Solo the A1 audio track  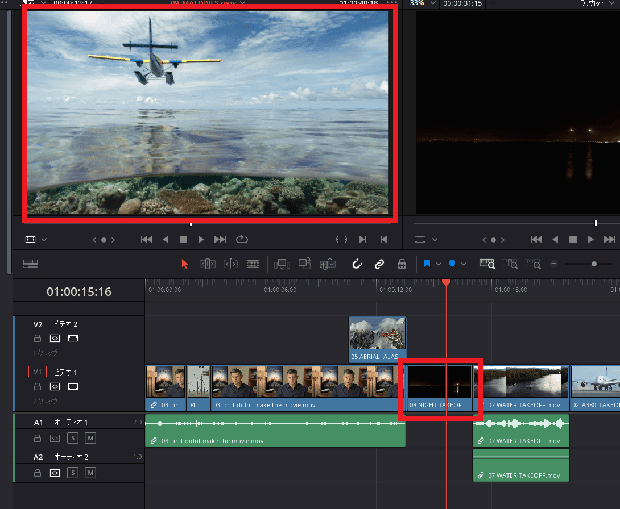pyautogui.click(x=73, y=438)
